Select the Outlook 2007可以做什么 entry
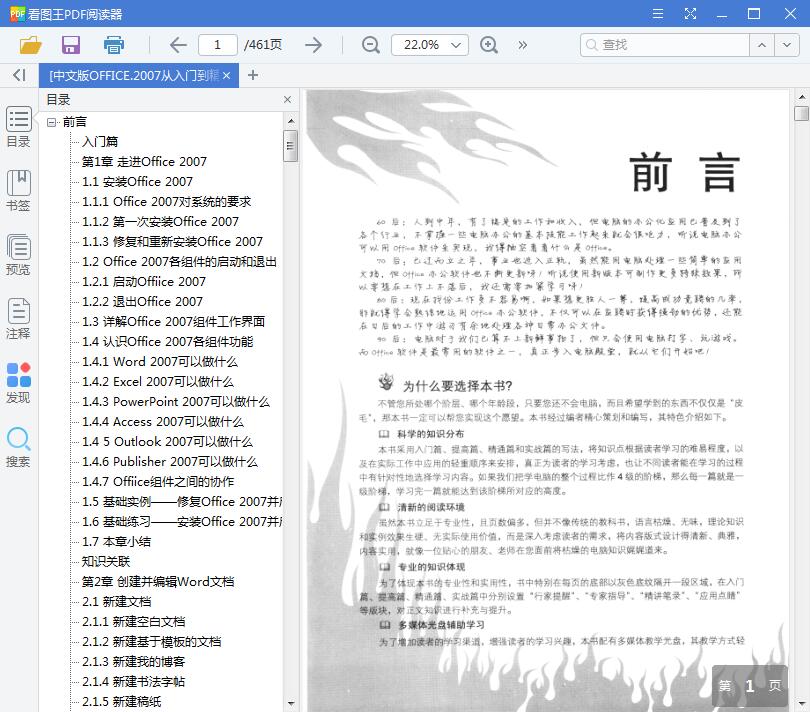Viewport: 810px width, 712px height. [x=167, y=442]
